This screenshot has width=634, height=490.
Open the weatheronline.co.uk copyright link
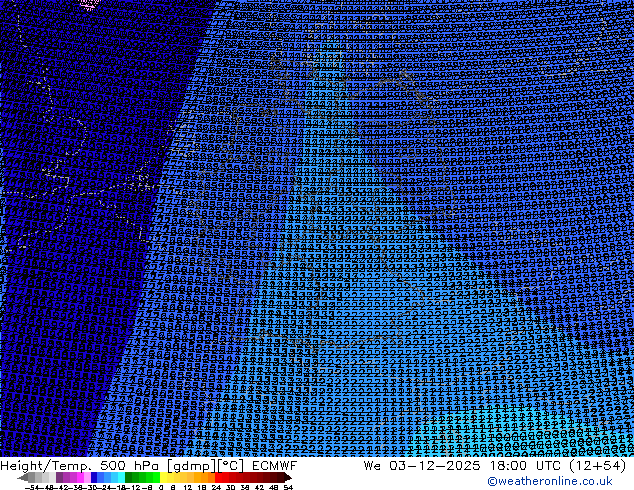click(550, 481)
